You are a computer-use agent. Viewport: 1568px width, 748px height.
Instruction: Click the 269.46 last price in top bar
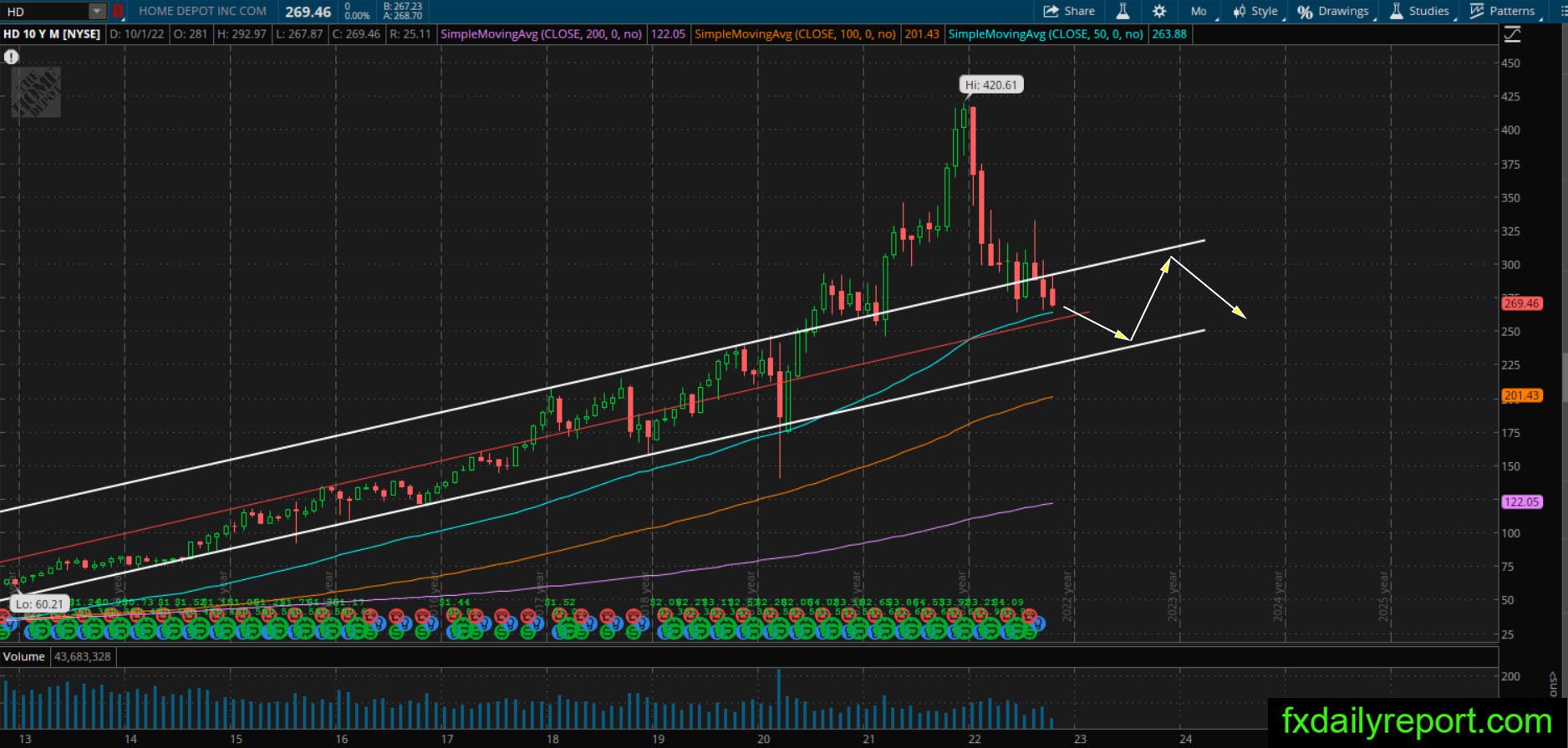click(x=308, y=12)
